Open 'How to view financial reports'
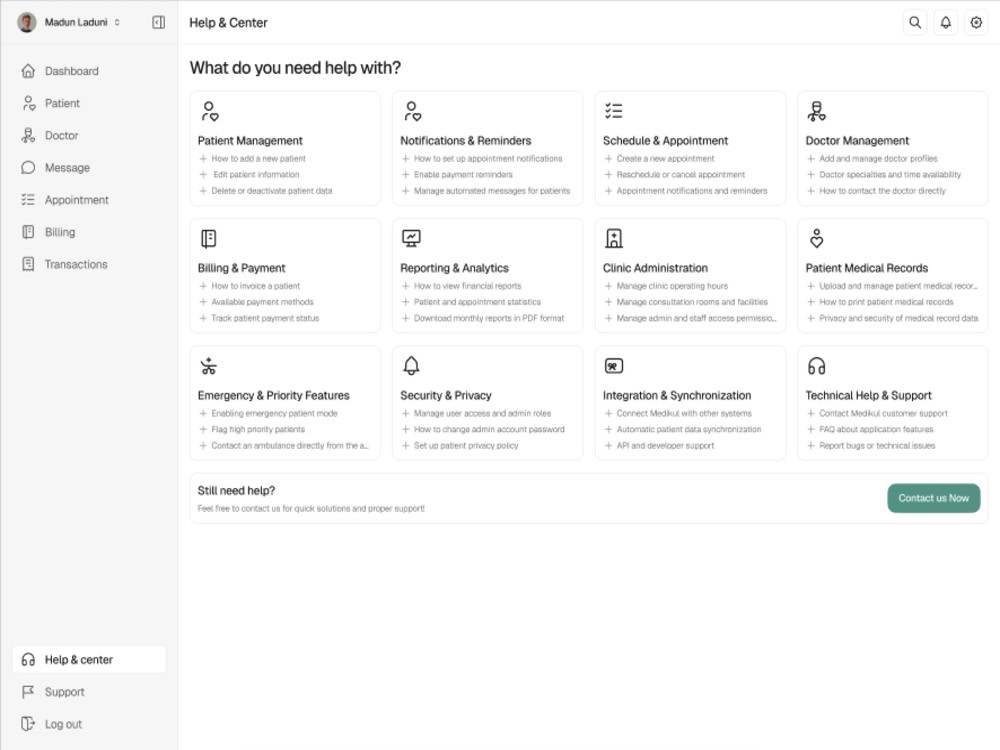This screenshot has width=1000, height=750. pyautogui.click(x=462, y=286)
